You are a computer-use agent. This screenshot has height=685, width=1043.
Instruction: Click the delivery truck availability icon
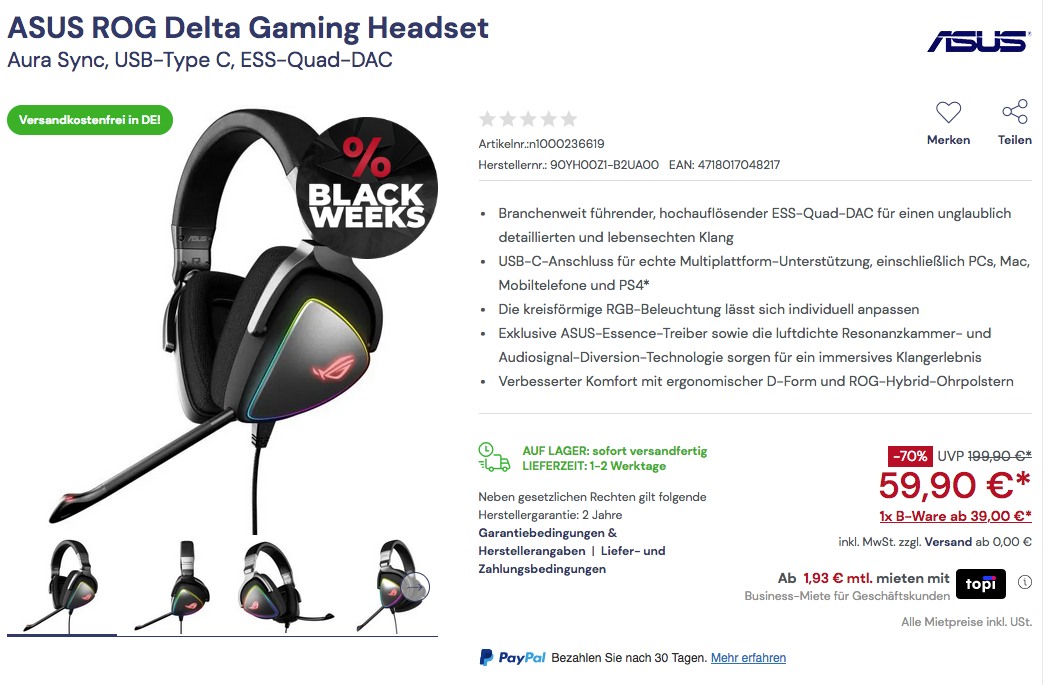[x=494, y=458]
